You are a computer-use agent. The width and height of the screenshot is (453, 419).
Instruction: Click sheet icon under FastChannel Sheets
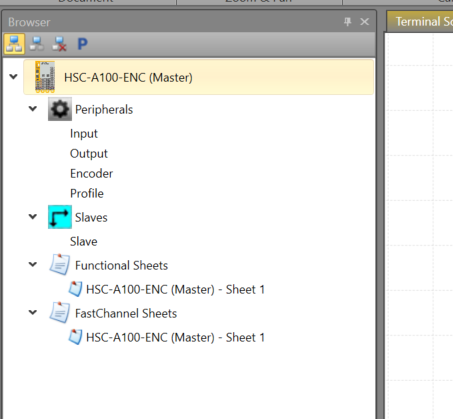pyautogui.click(x=75, y=337)
